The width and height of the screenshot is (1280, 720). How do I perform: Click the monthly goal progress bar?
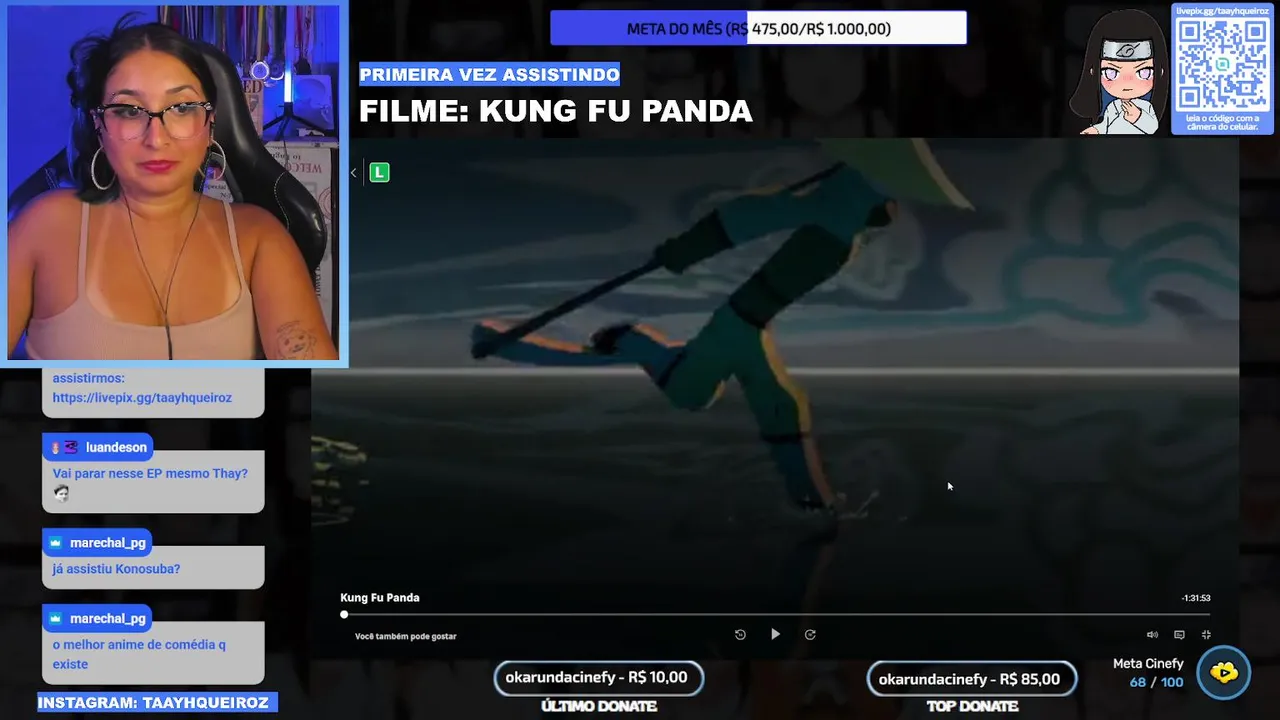click(x=758, y=28)
